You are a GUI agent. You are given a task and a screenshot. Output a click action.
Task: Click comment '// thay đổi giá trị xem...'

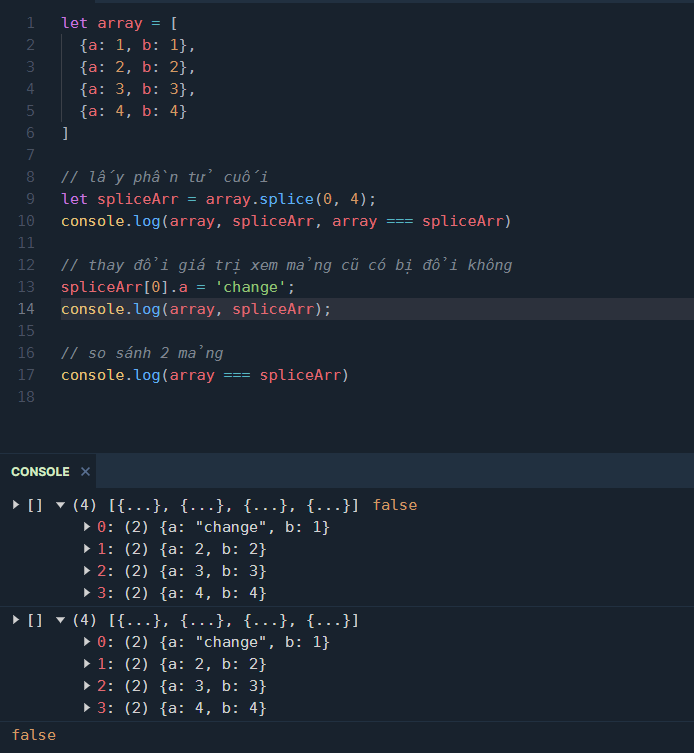pos(286,265)
